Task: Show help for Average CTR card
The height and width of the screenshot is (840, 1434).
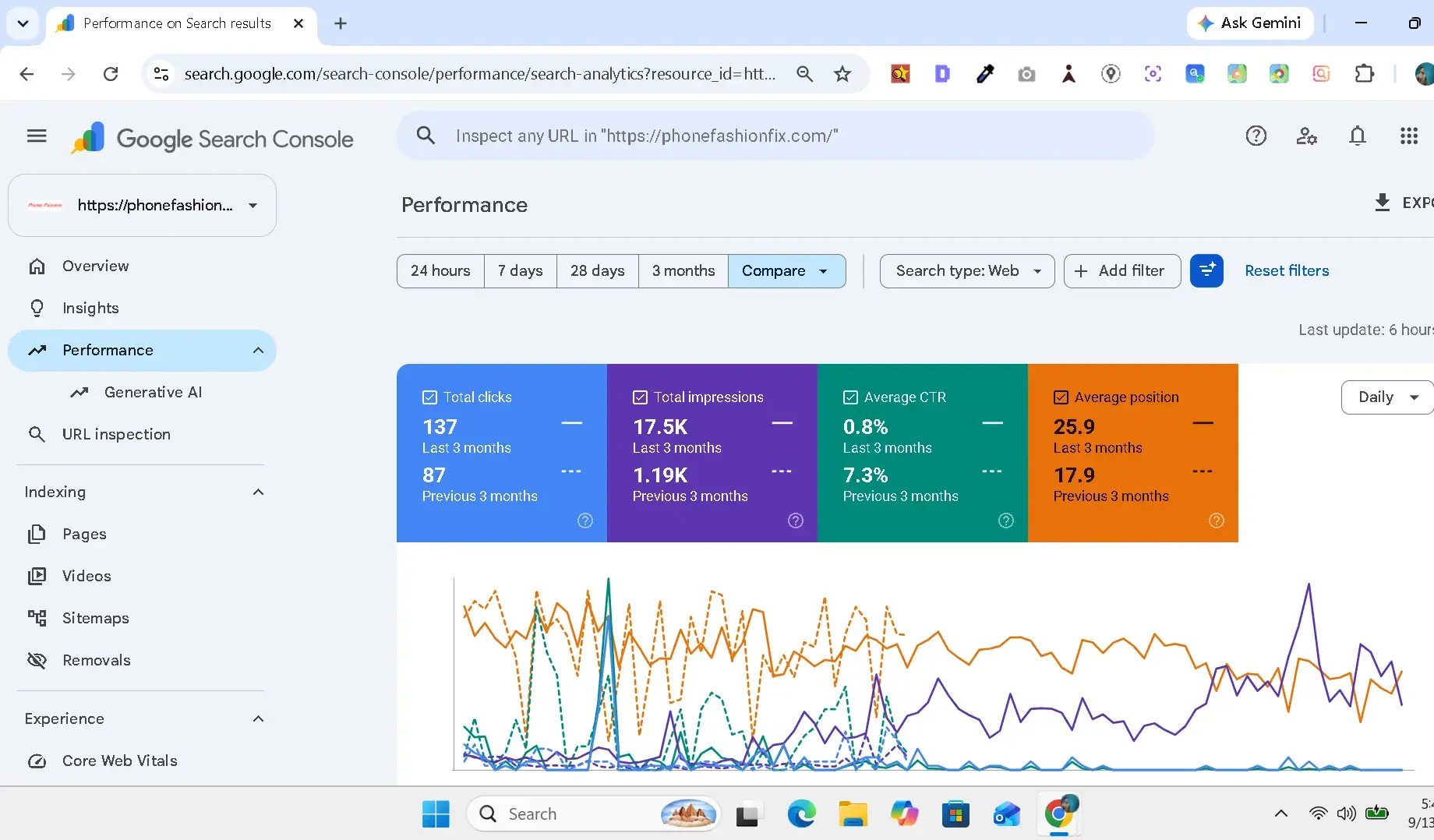Action: click(1006, 521)
